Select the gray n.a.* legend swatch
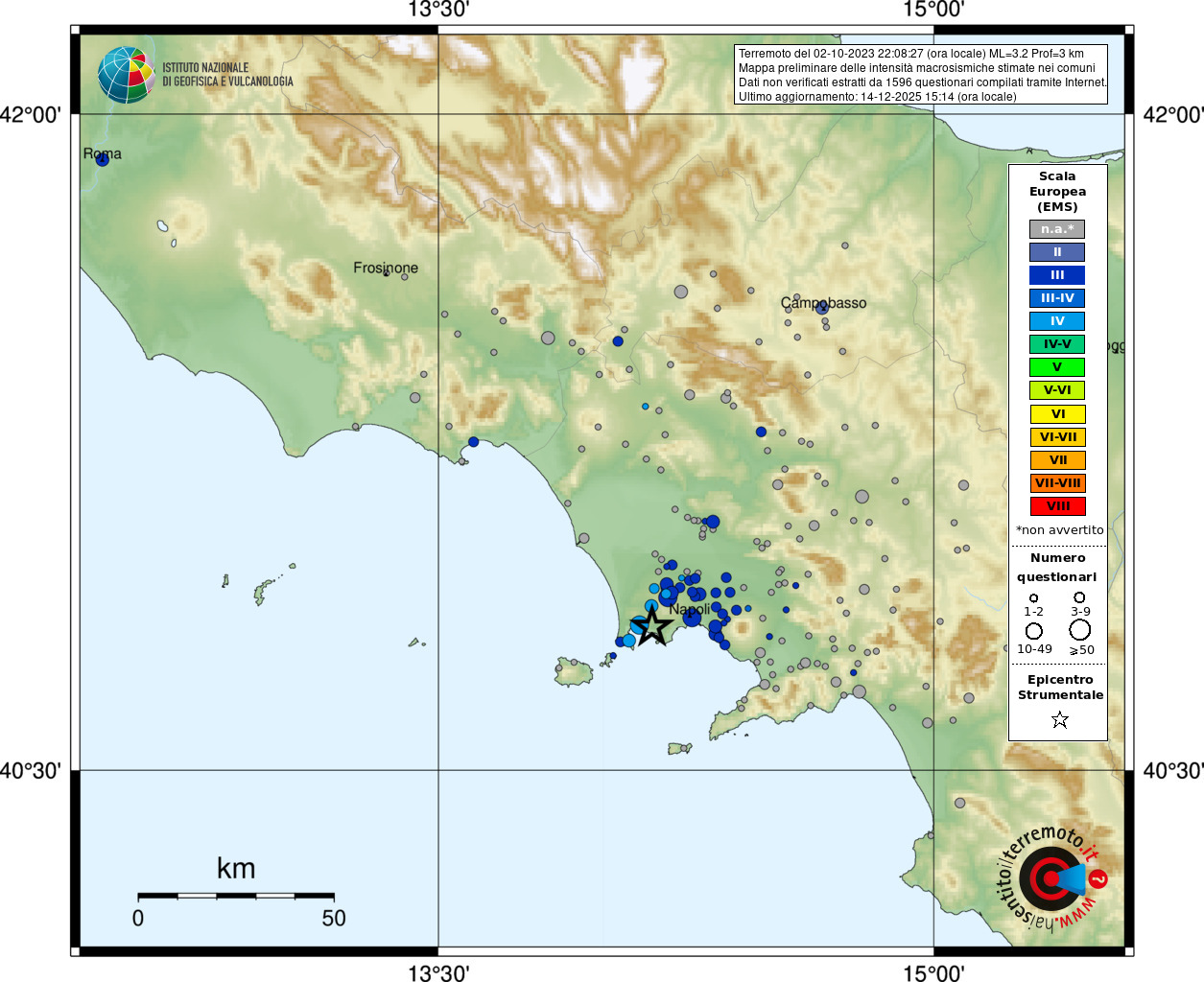This screenshot has height=982, width=1204. tap(1057, 229)
